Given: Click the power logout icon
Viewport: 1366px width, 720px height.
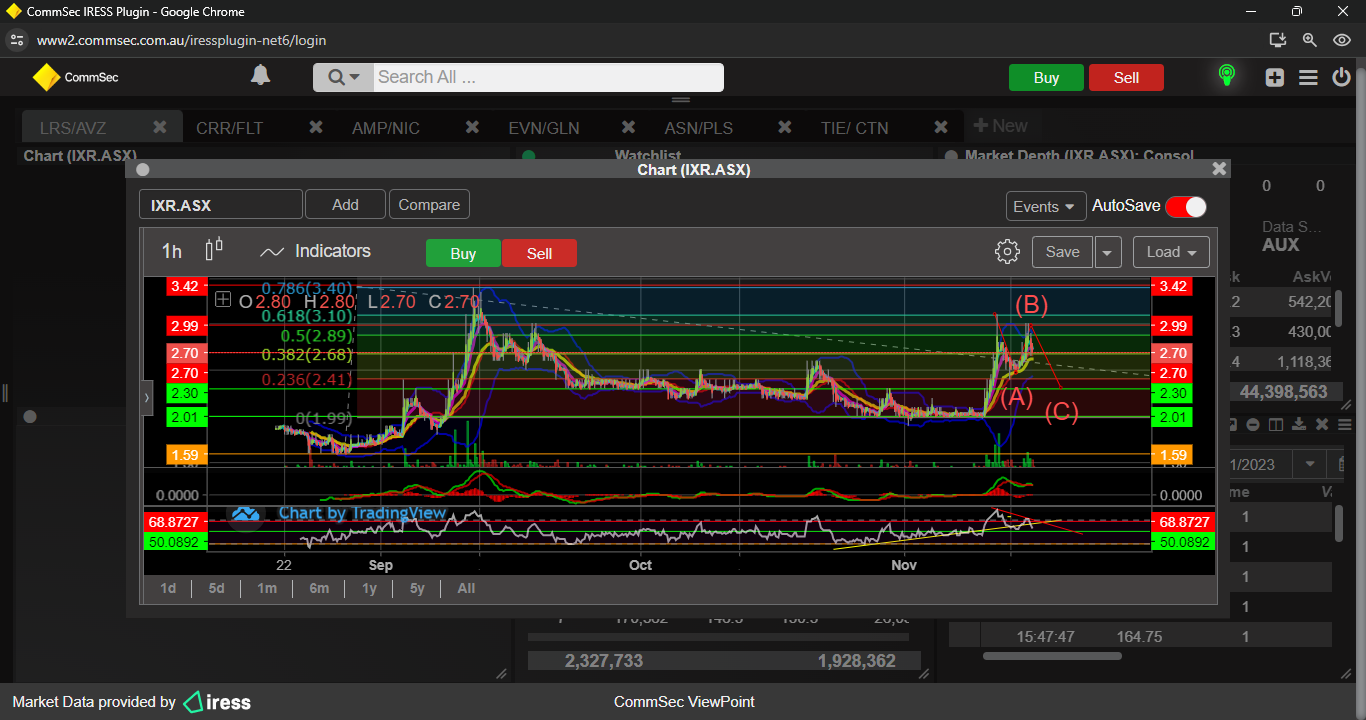Looking at the screenshot, I should tap(1341, 77).
